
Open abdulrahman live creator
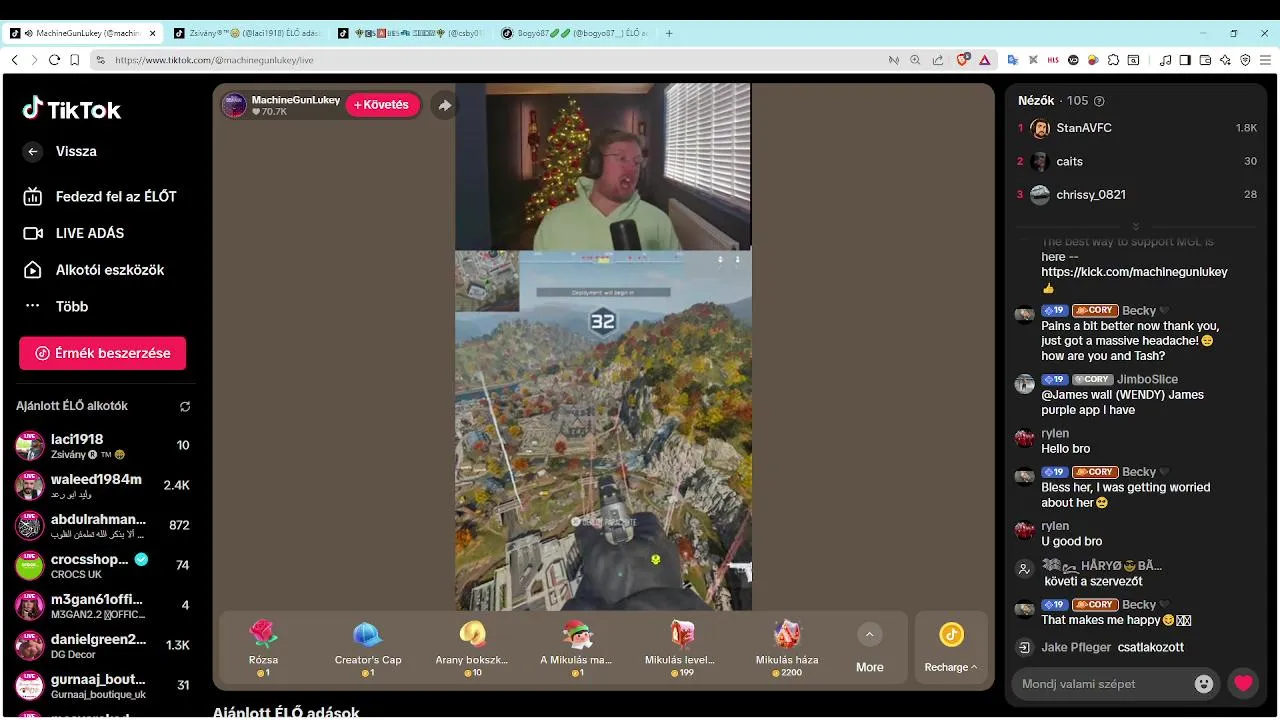point(102,526)
